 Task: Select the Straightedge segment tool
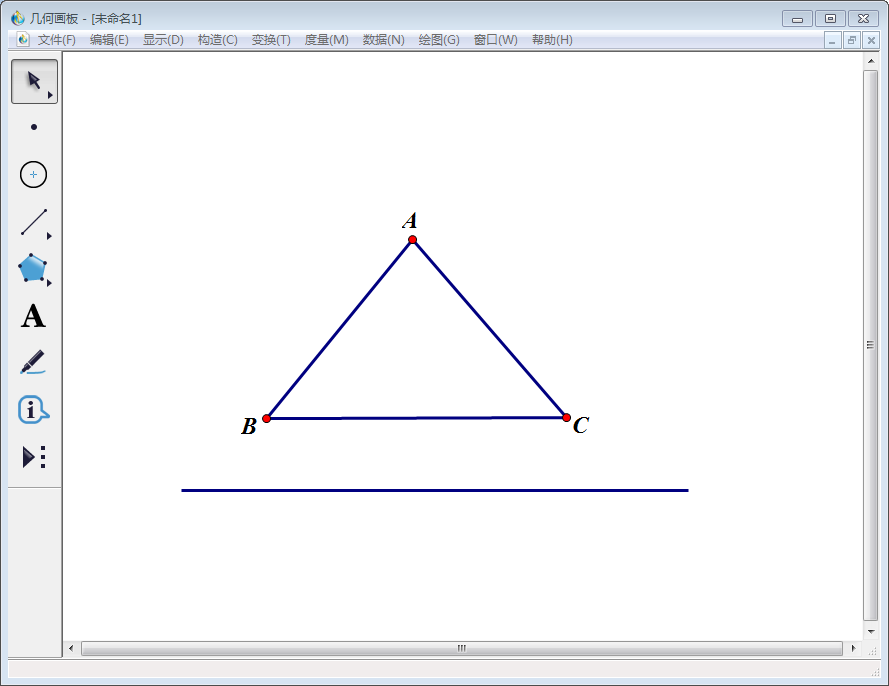[33, 222]
